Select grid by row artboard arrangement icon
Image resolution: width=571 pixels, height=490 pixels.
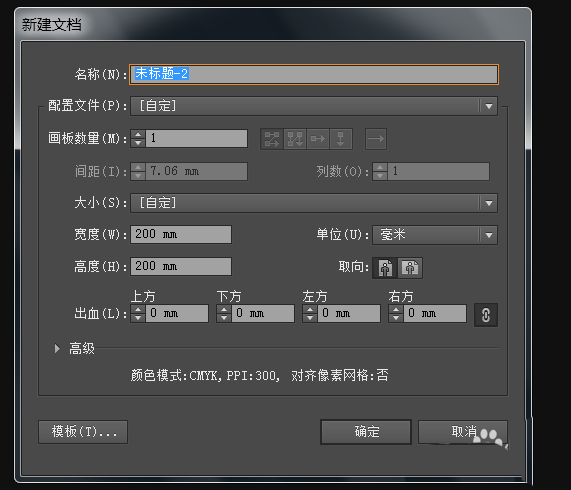tap(272, 139)
